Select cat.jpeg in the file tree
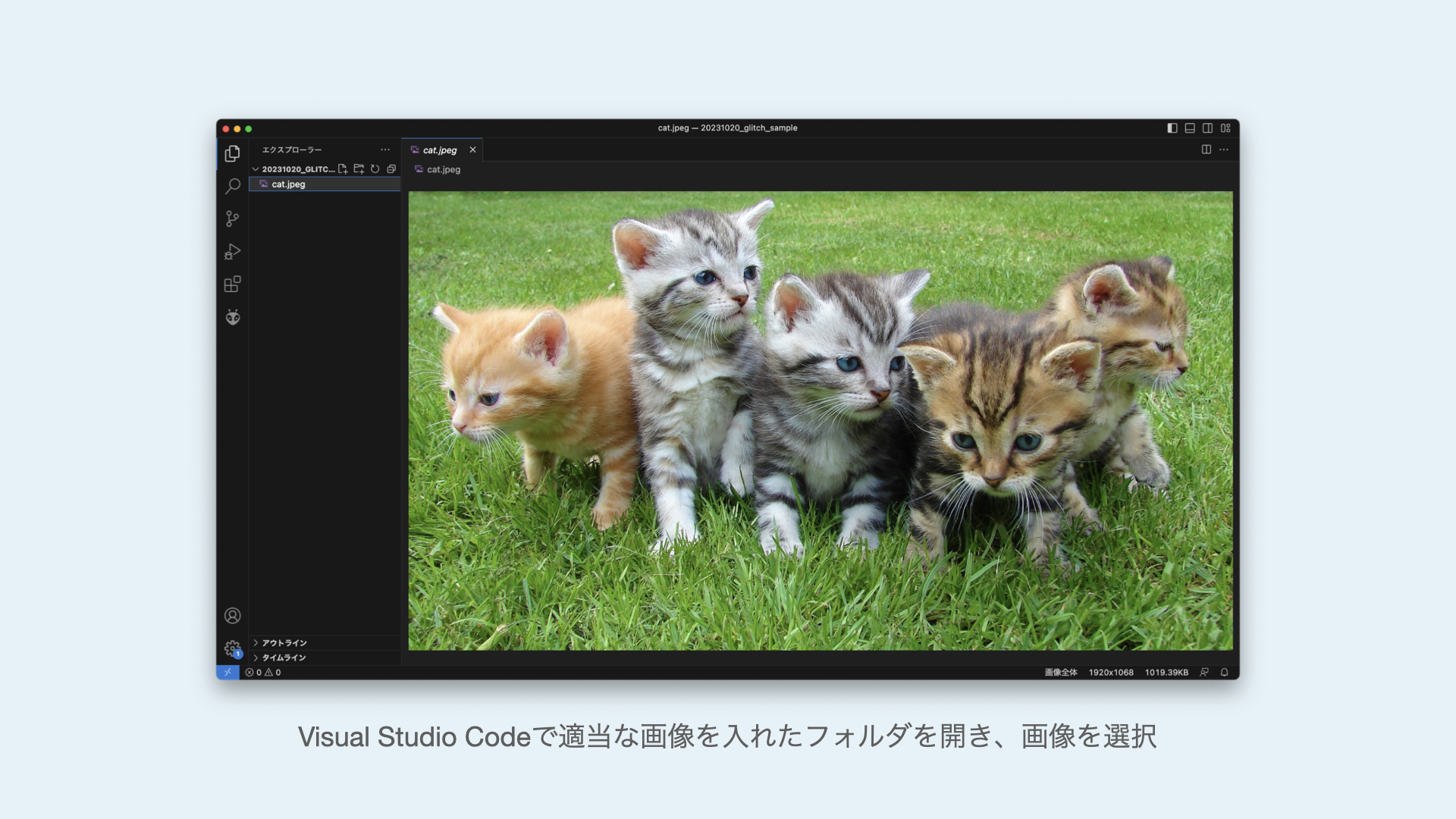 (x=288, y=184)
